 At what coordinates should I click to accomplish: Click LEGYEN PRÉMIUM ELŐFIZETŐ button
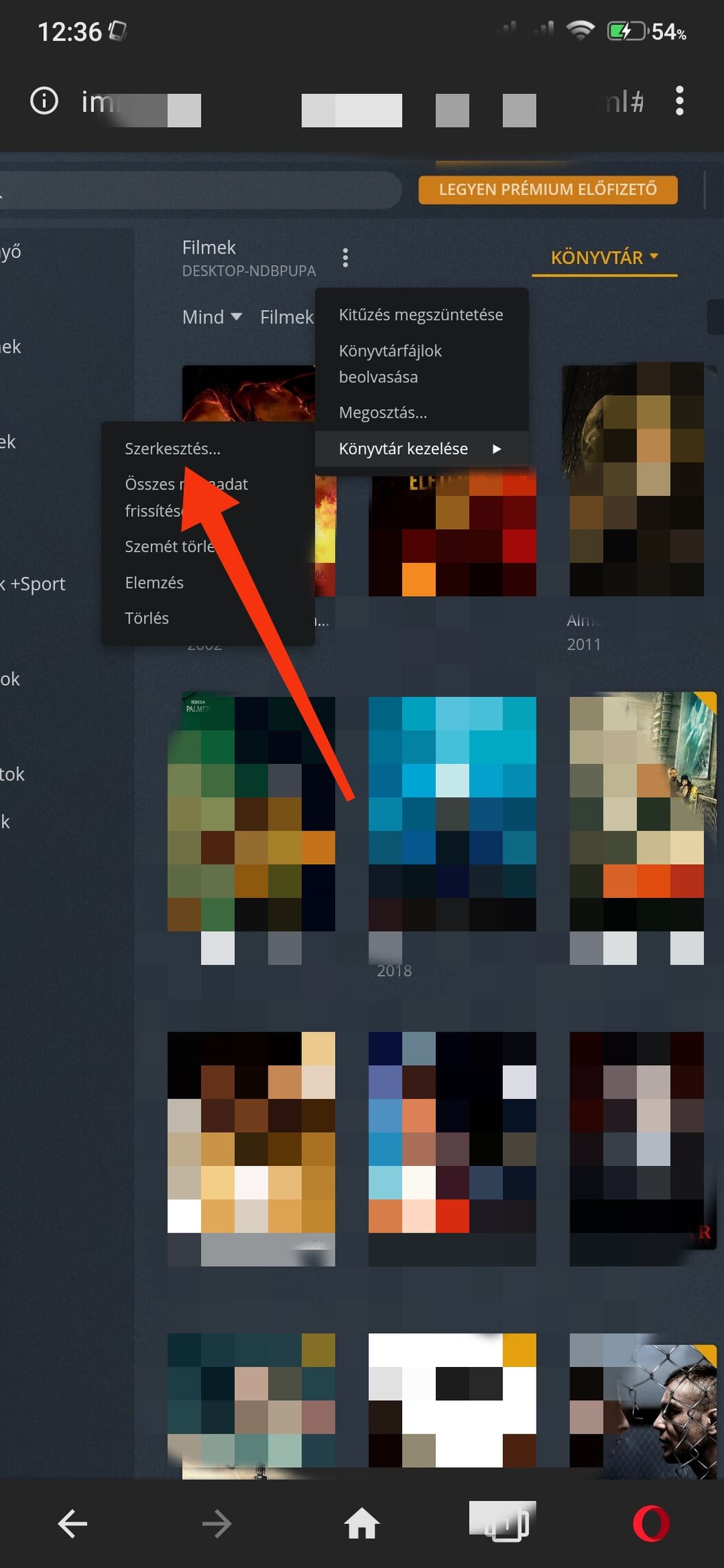pyautogui.click(x=548, y=189)
